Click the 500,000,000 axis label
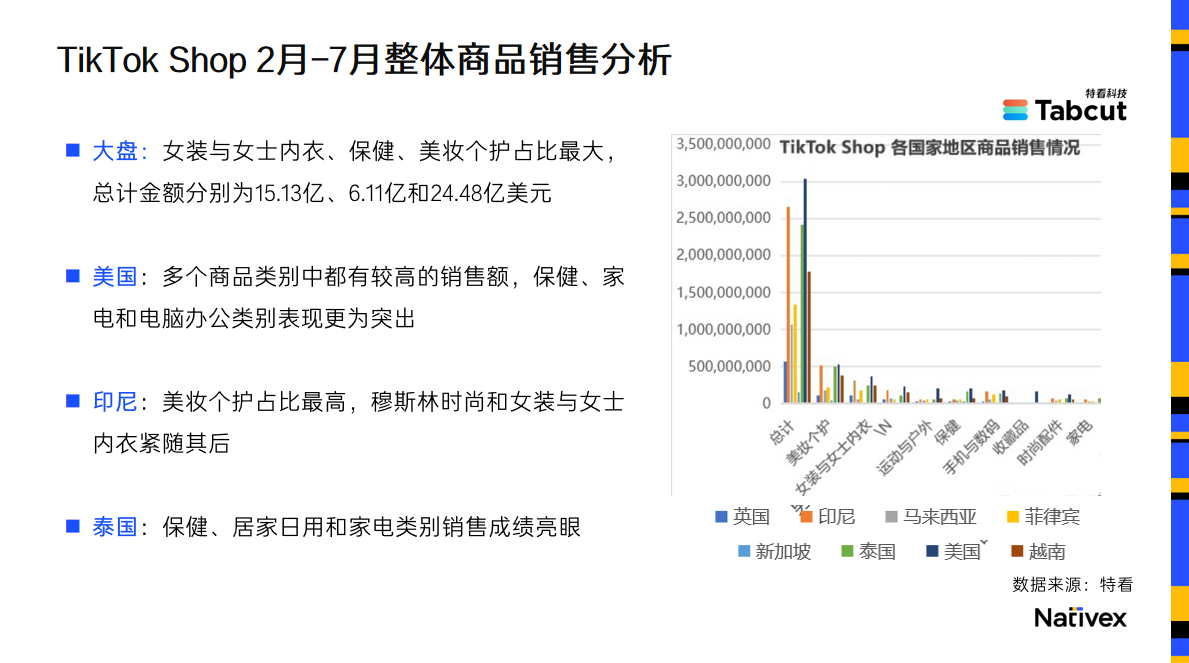The width and height of the screenshot is (1189, 663). pyautogui.click(x=729, y=366)
